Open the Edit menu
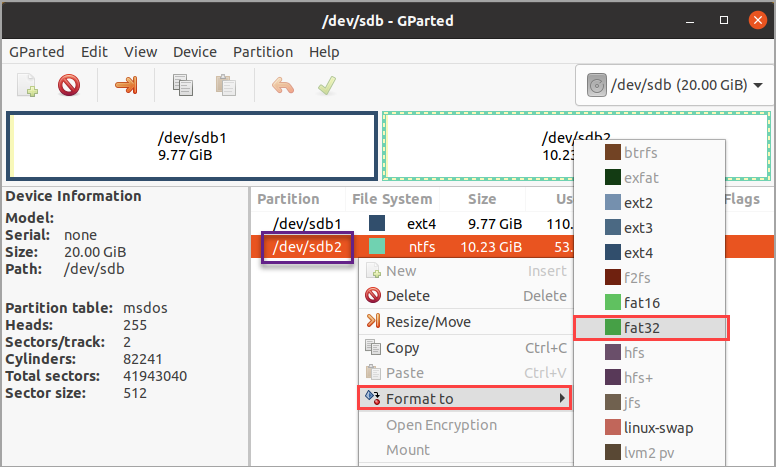 95,52
